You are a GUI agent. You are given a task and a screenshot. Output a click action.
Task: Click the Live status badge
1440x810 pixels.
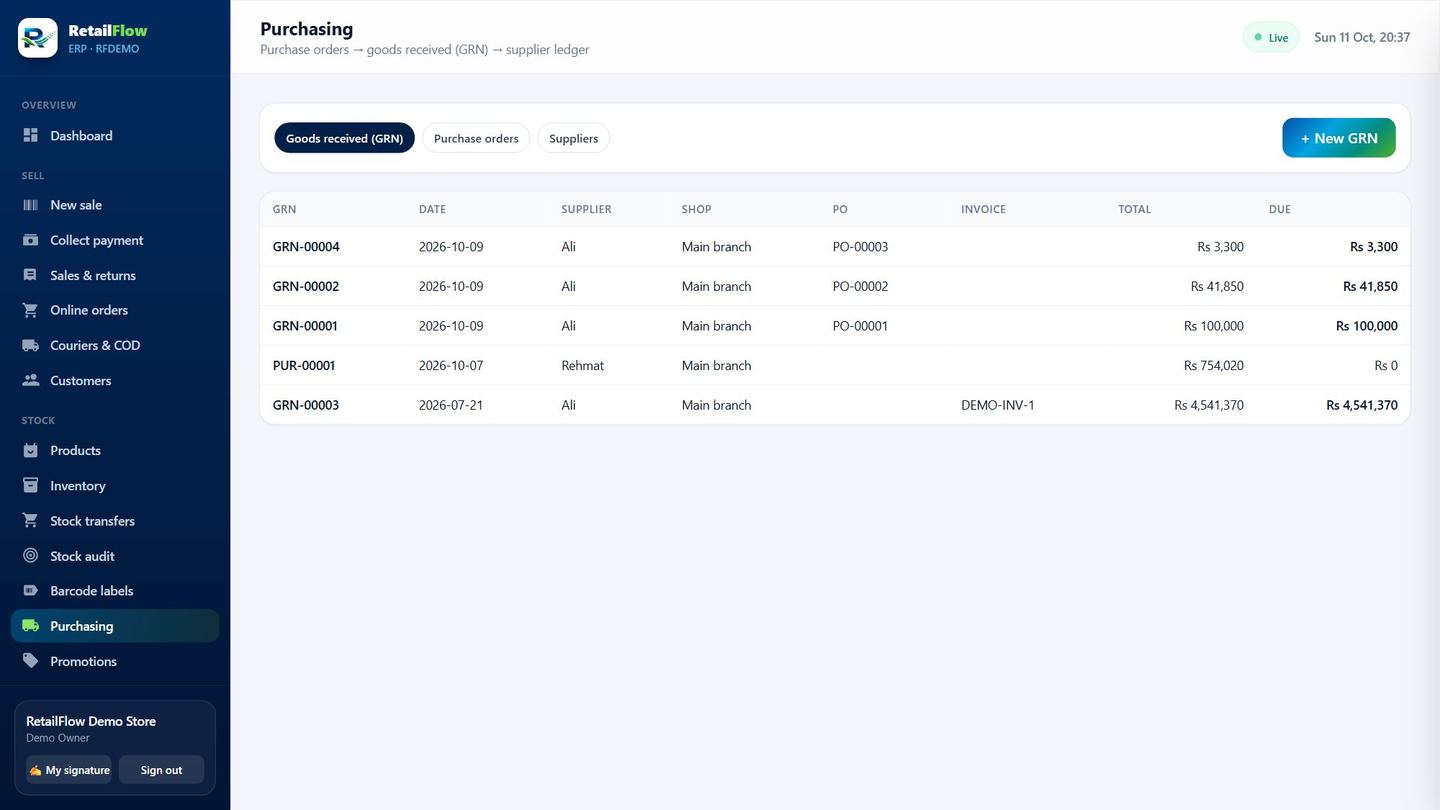point(1271,38)
